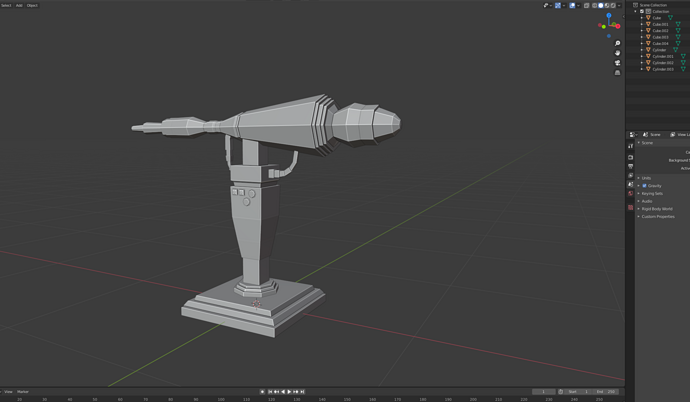Click the blue Z axis gizmo circle
Screen dimensions: 690x402
[609, 15]
